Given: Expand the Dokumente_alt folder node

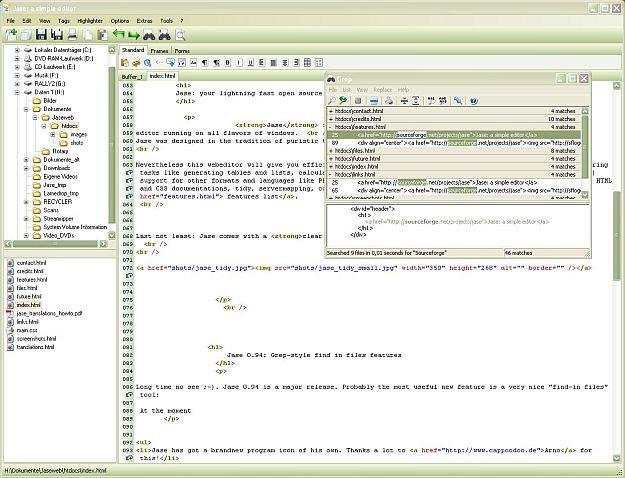Looking at the screenshot, I should click(24, 160).
